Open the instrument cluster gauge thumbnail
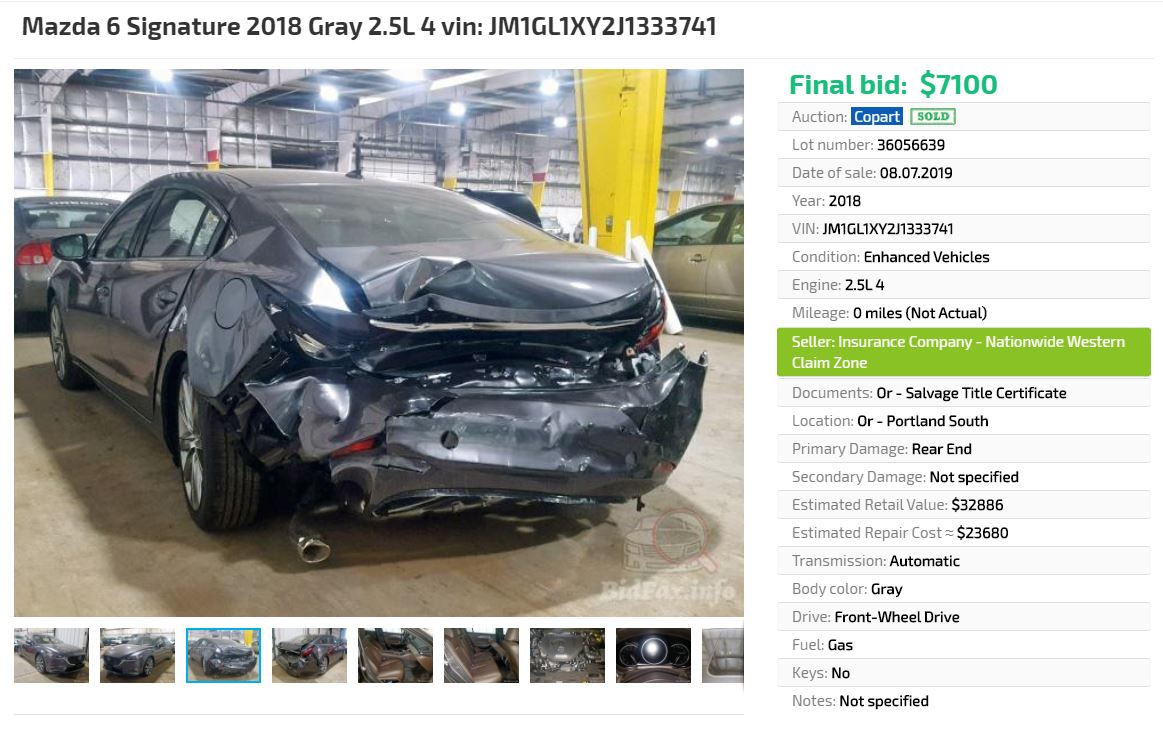Image resolution: width=1163 pixels, height=745 pixels. (653, 655)
